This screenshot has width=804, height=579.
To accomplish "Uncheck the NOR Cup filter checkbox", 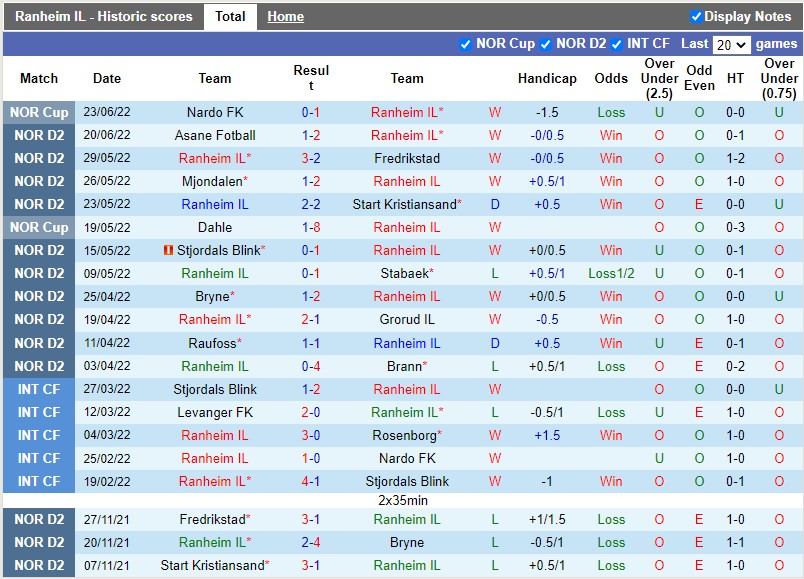I will pyautogui.click(x=465, y=44).
